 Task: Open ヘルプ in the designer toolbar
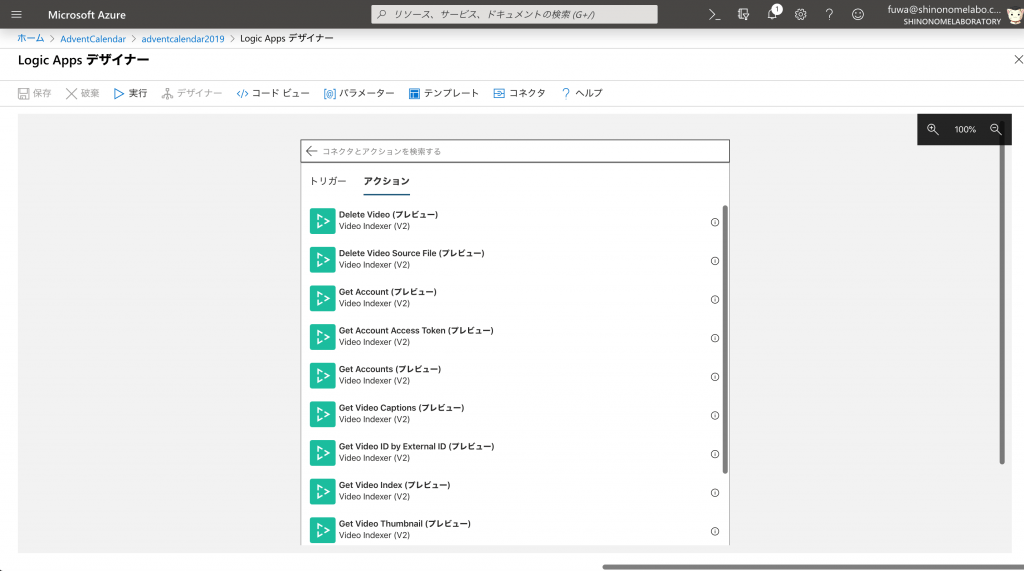(x=581, y=93)
